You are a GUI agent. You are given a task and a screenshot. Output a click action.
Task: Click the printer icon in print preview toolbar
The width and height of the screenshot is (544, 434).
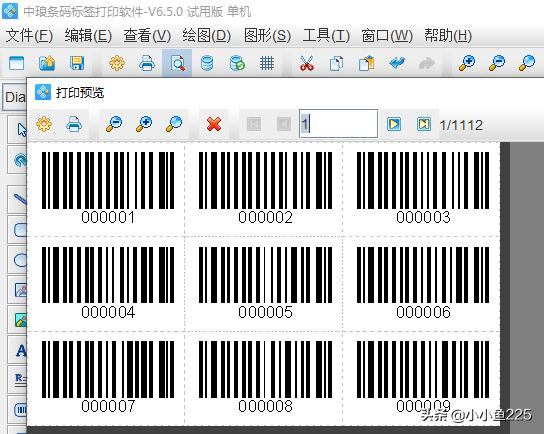click(74, 124)
